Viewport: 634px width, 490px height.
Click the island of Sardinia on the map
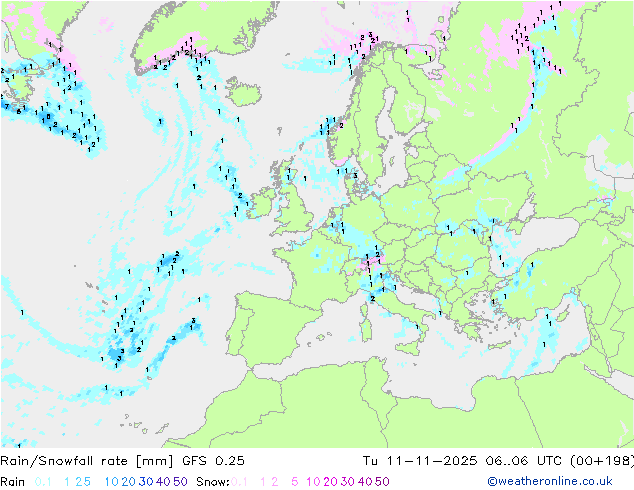tap(366, 330)
